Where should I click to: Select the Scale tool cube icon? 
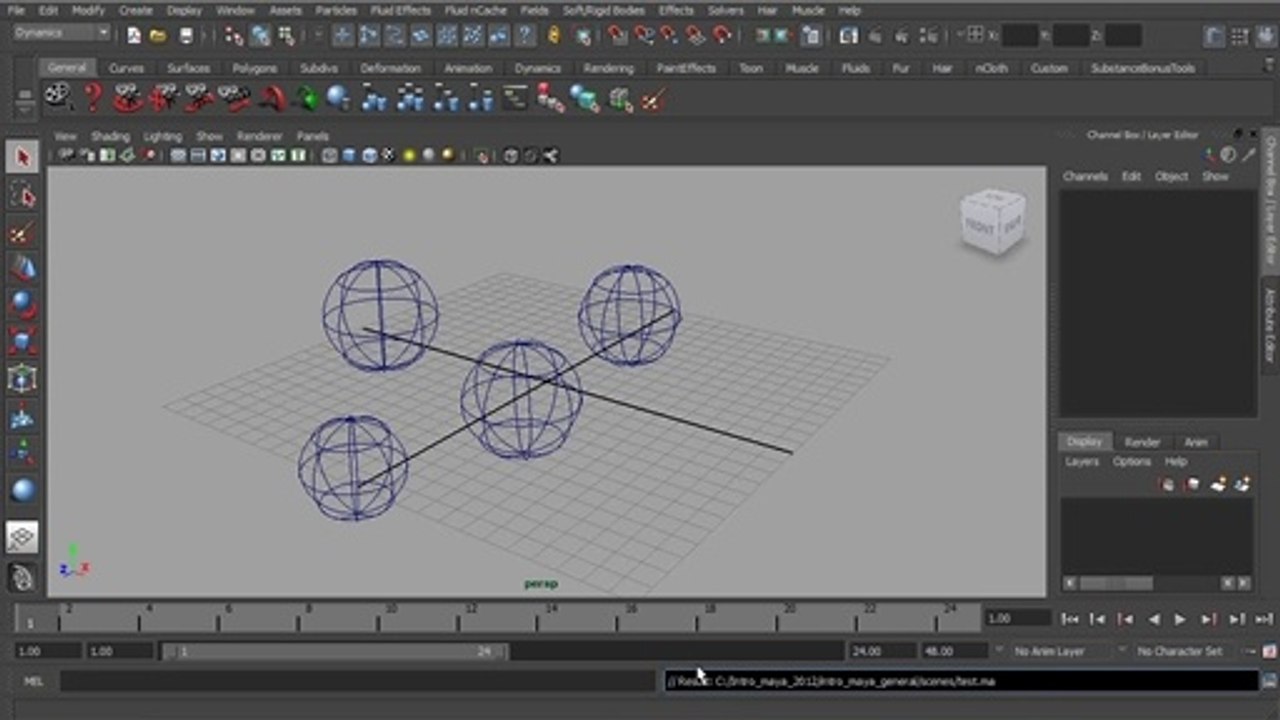23,341
